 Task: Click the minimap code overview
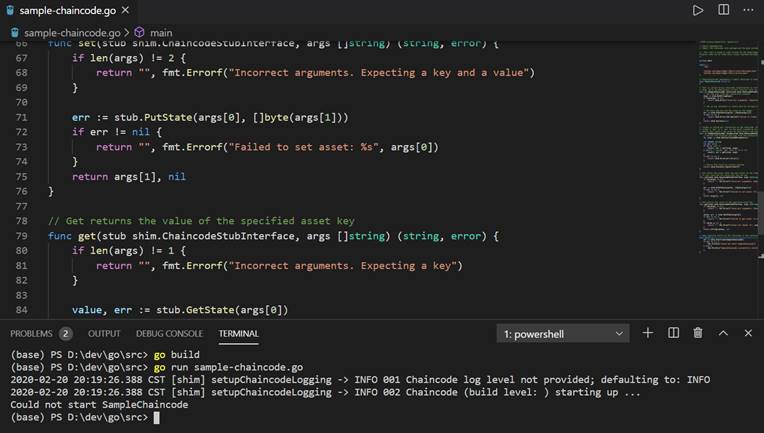[725, 150]
